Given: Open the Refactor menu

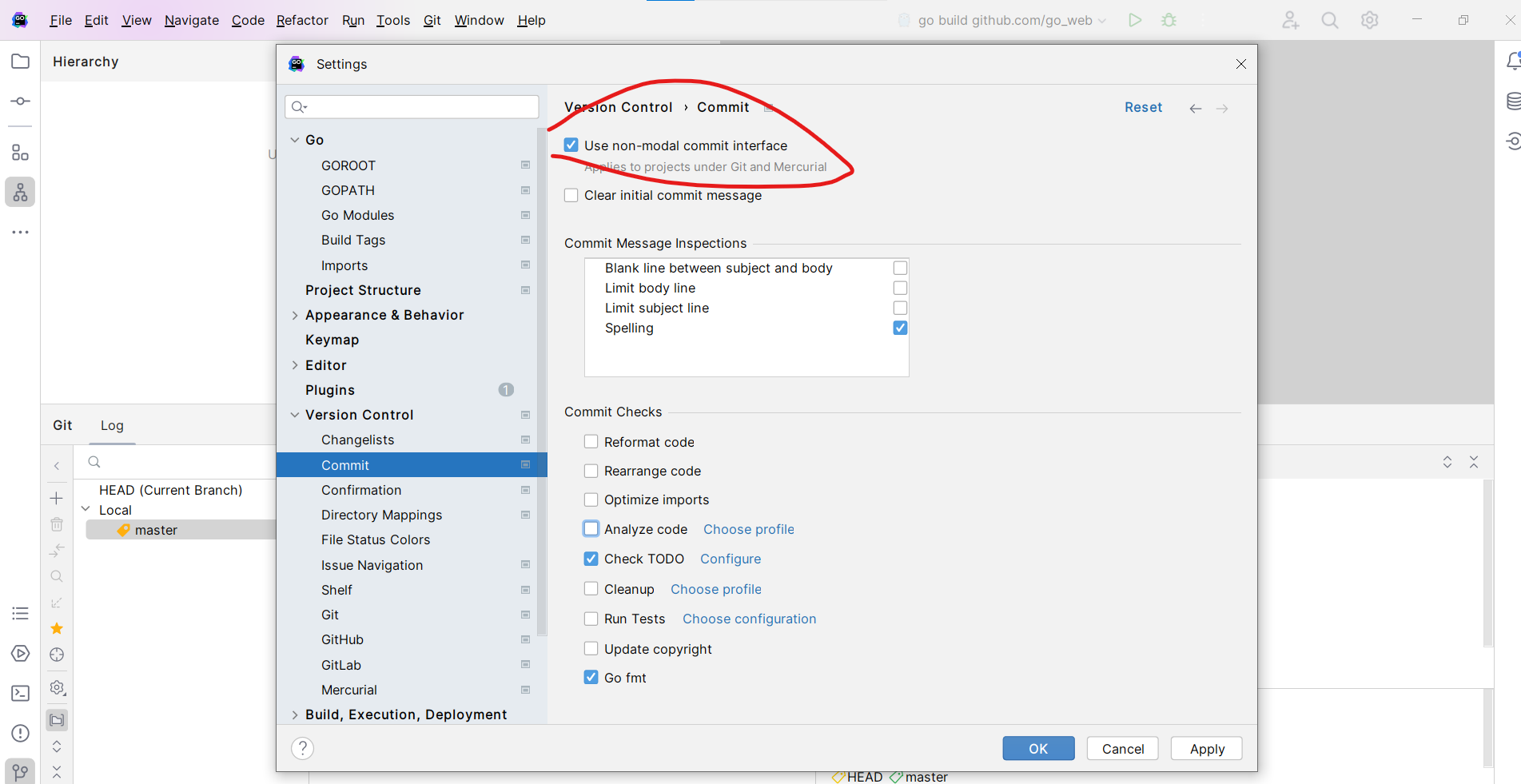Looking at the screenshot, I should coord(301,20).
